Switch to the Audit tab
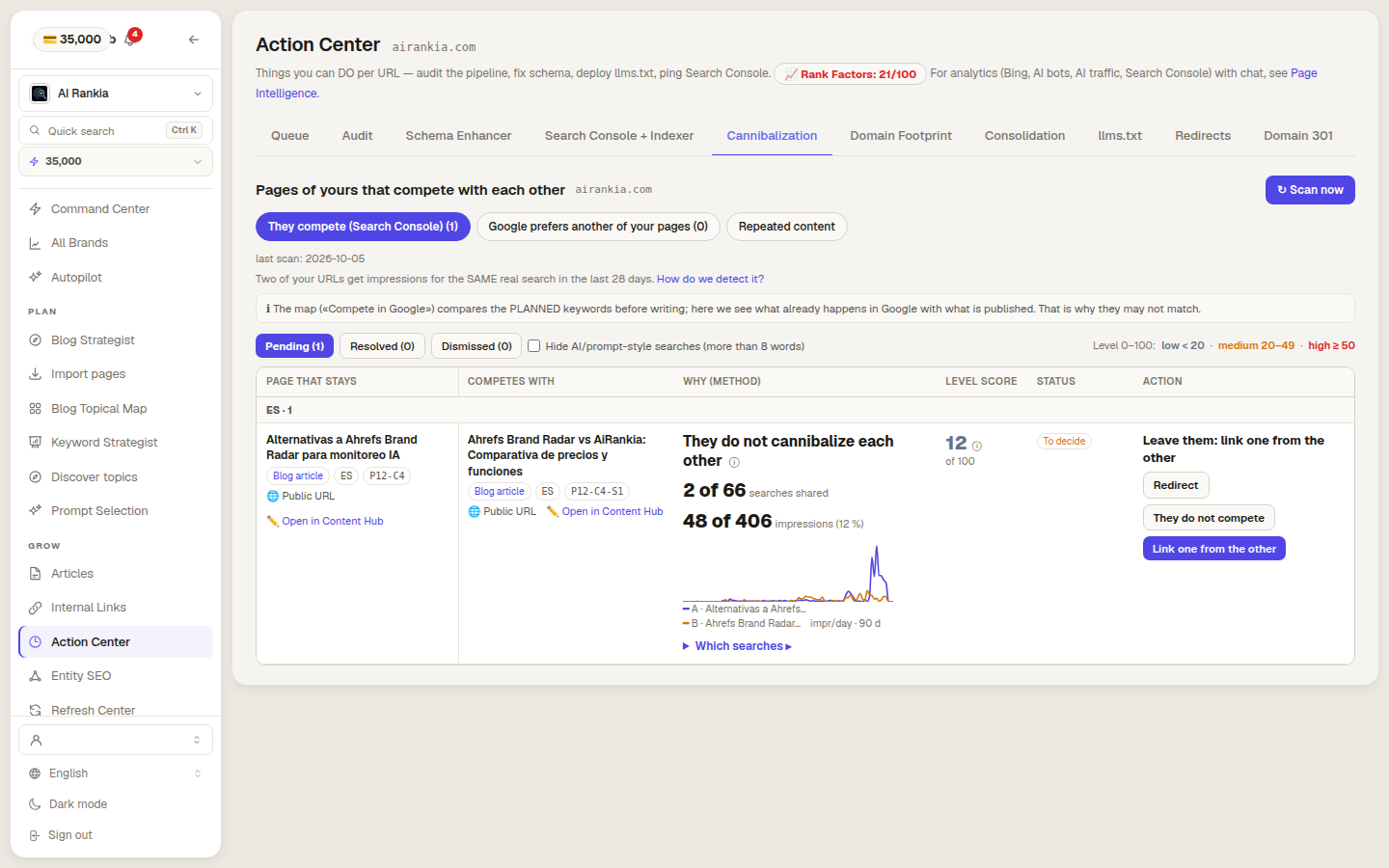1389x868 pixels. tap(357, 136)
